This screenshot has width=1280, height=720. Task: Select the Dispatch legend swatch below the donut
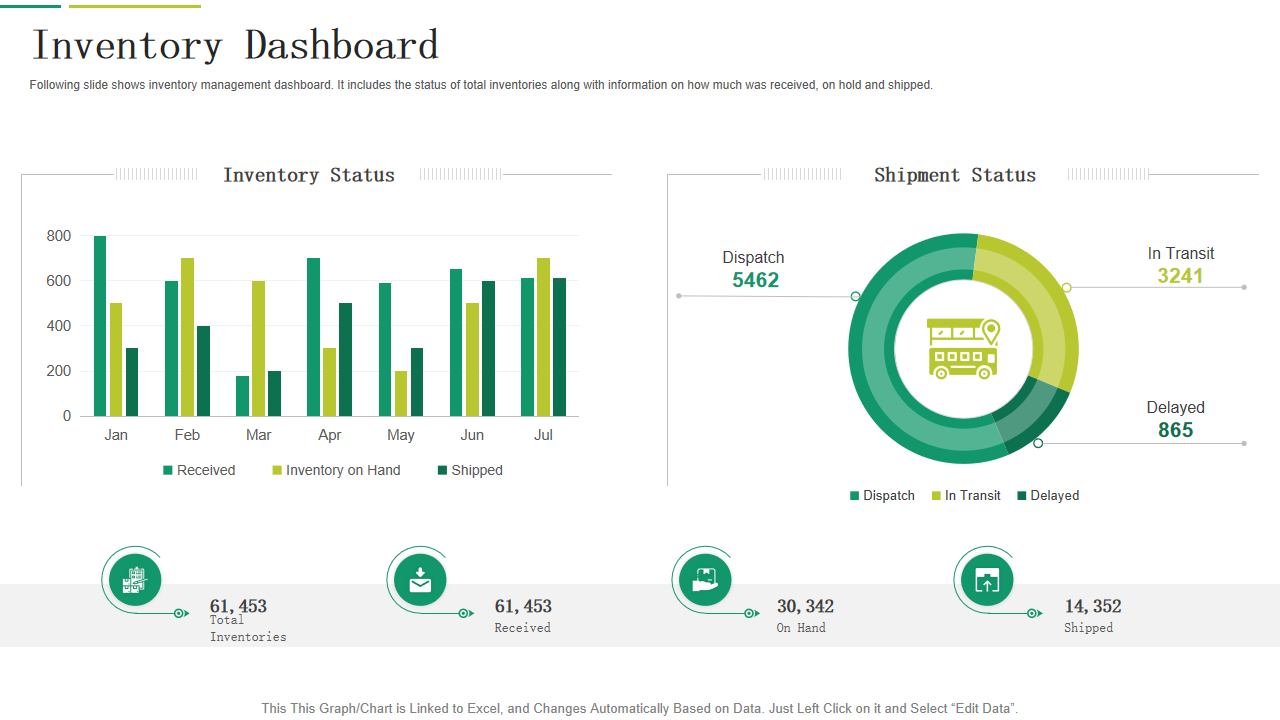coord(855,496)
